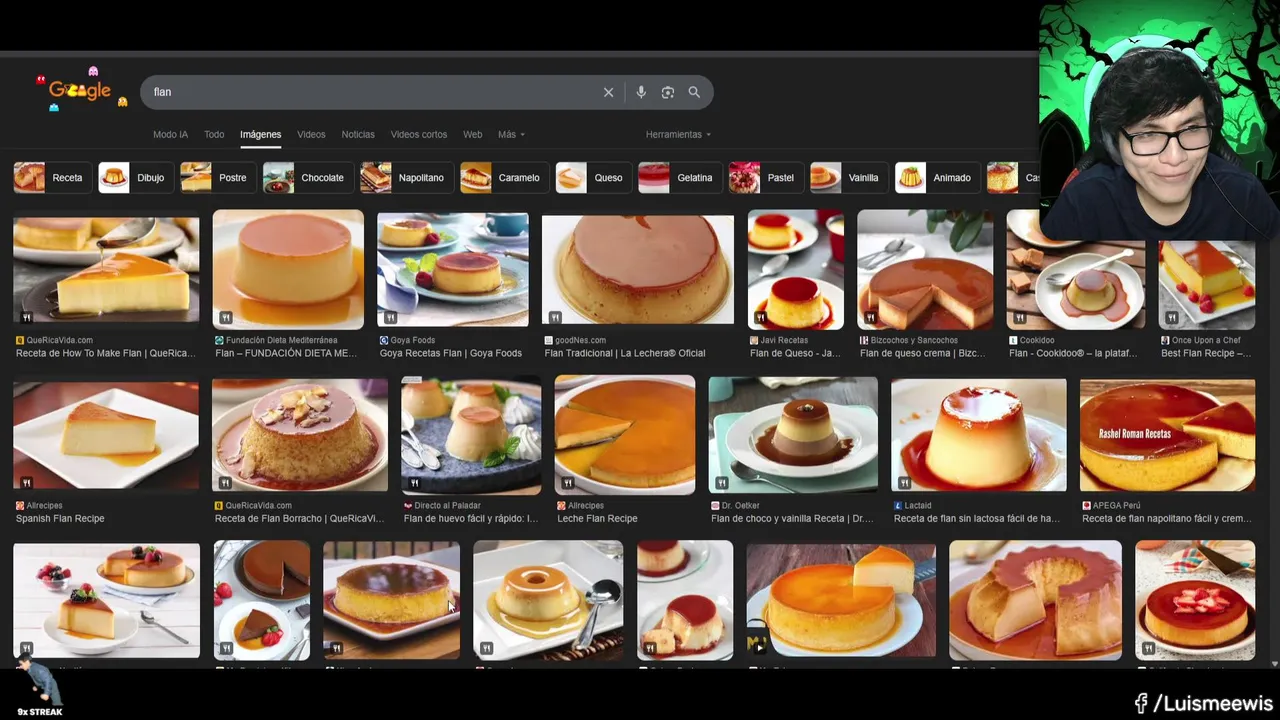
Task: Open the APEGA Perú flan napolitano image
Action: click(x=1167, y=435)
